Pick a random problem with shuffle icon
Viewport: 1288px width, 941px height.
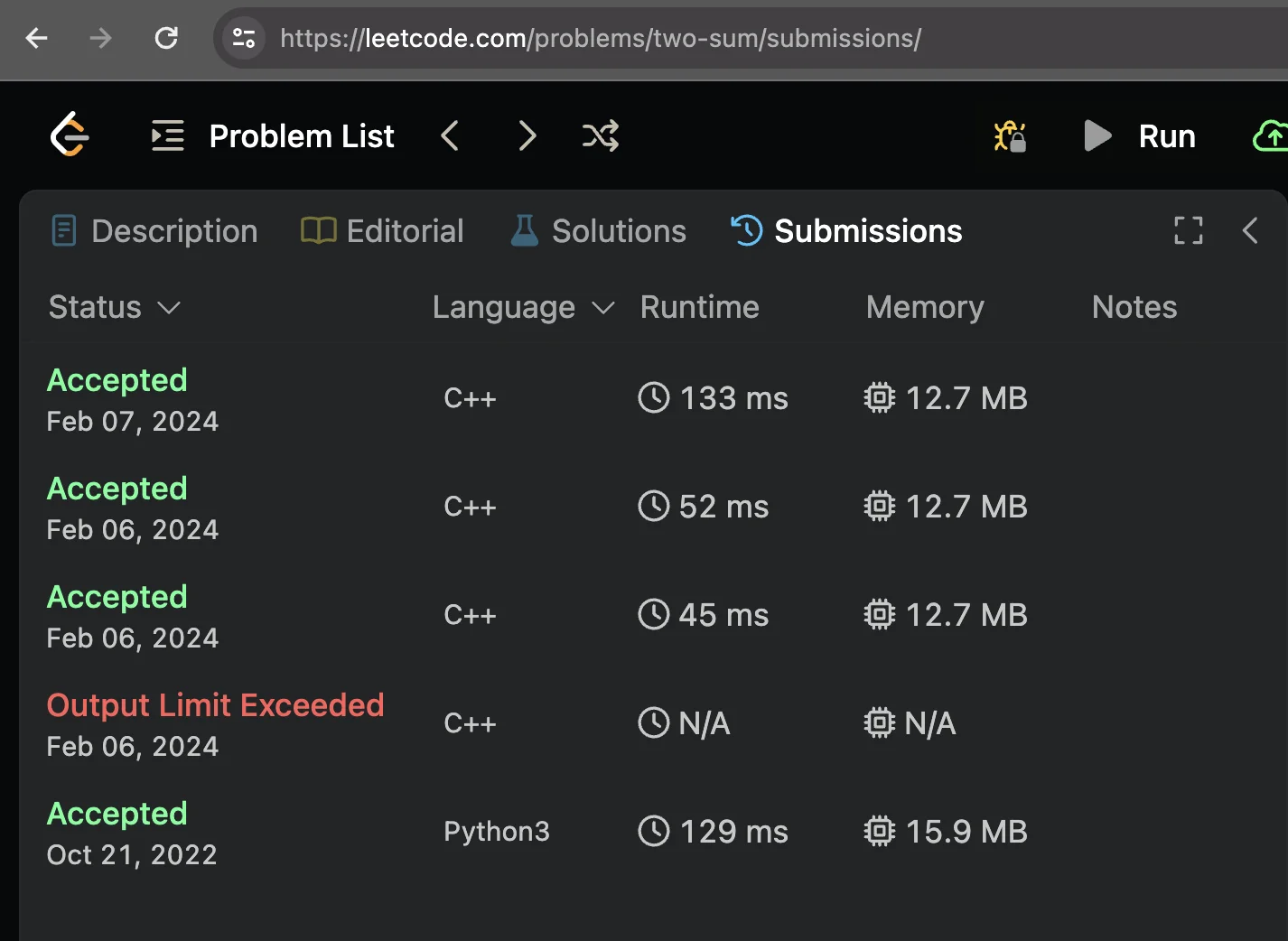click(x=601, y=136)
